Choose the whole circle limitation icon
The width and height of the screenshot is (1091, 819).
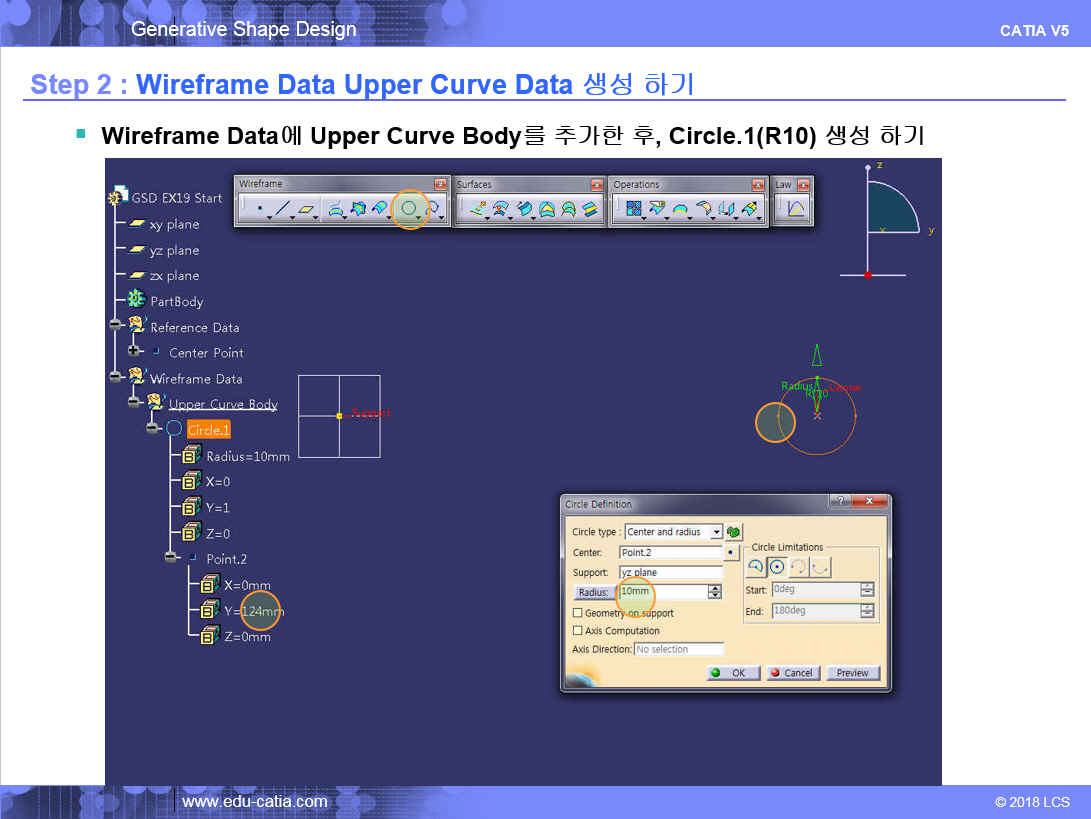click(777, 567)
